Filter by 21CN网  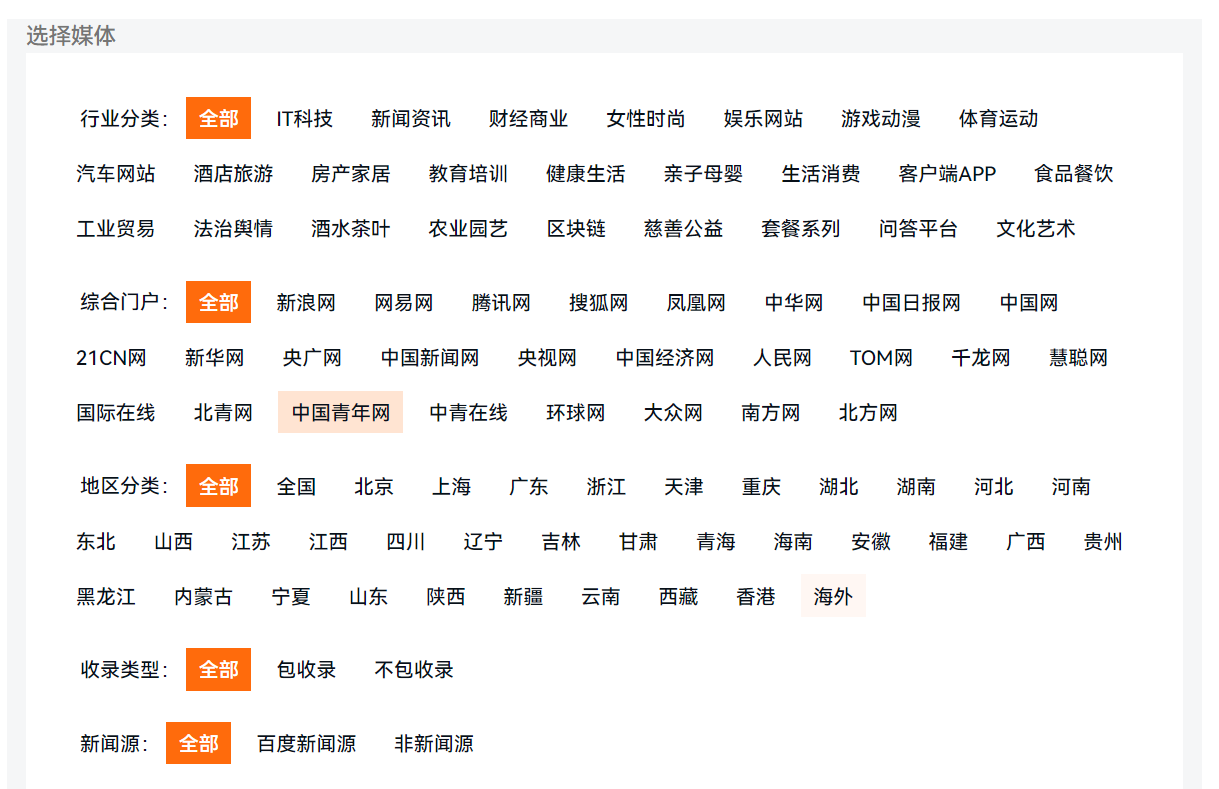(112, 357)
